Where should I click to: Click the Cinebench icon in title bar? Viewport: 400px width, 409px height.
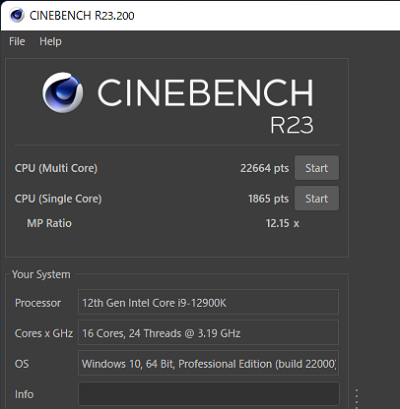point(17,15)
